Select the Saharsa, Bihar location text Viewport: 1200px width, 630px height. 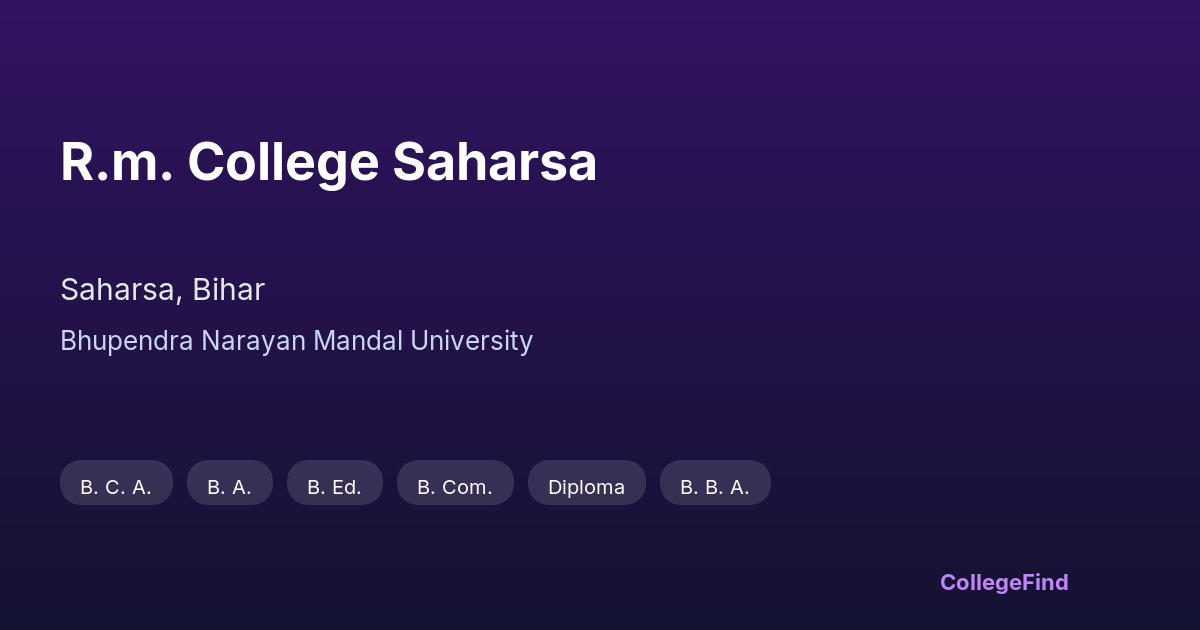pyautogui.click(x=162, y=290)
